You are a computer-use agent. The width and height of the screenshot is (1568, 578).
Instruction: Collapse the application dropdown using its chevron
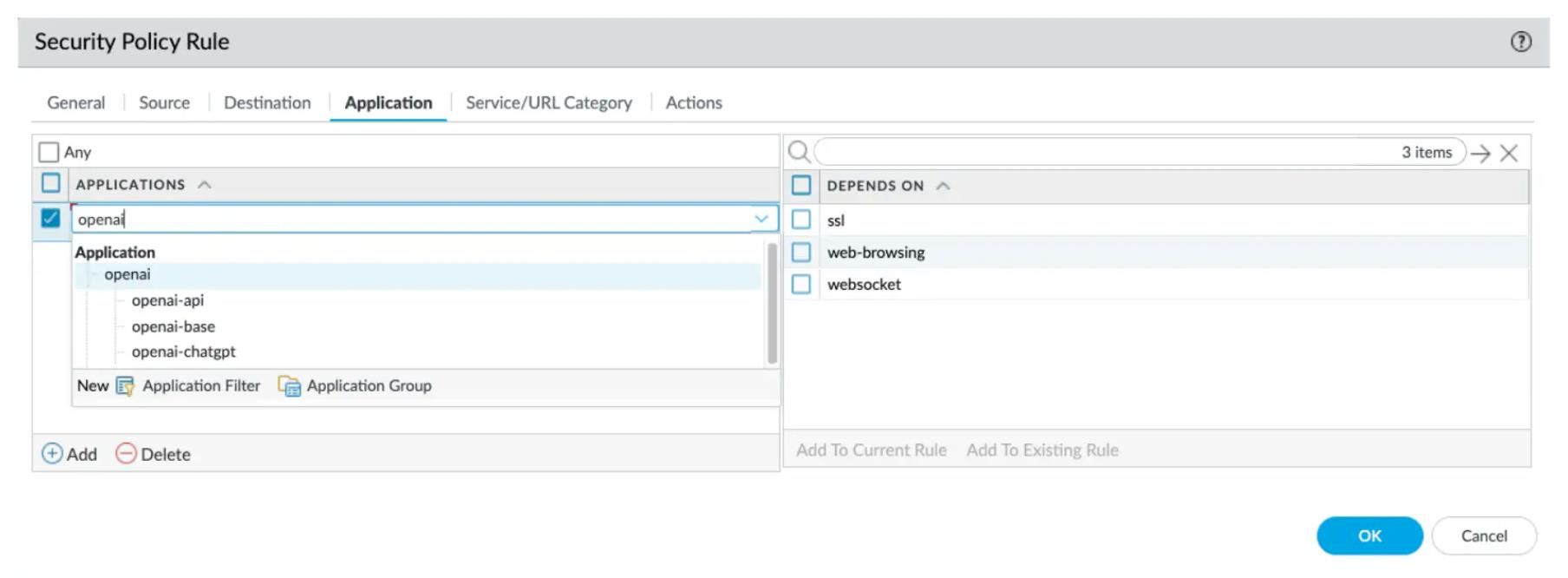761,219
